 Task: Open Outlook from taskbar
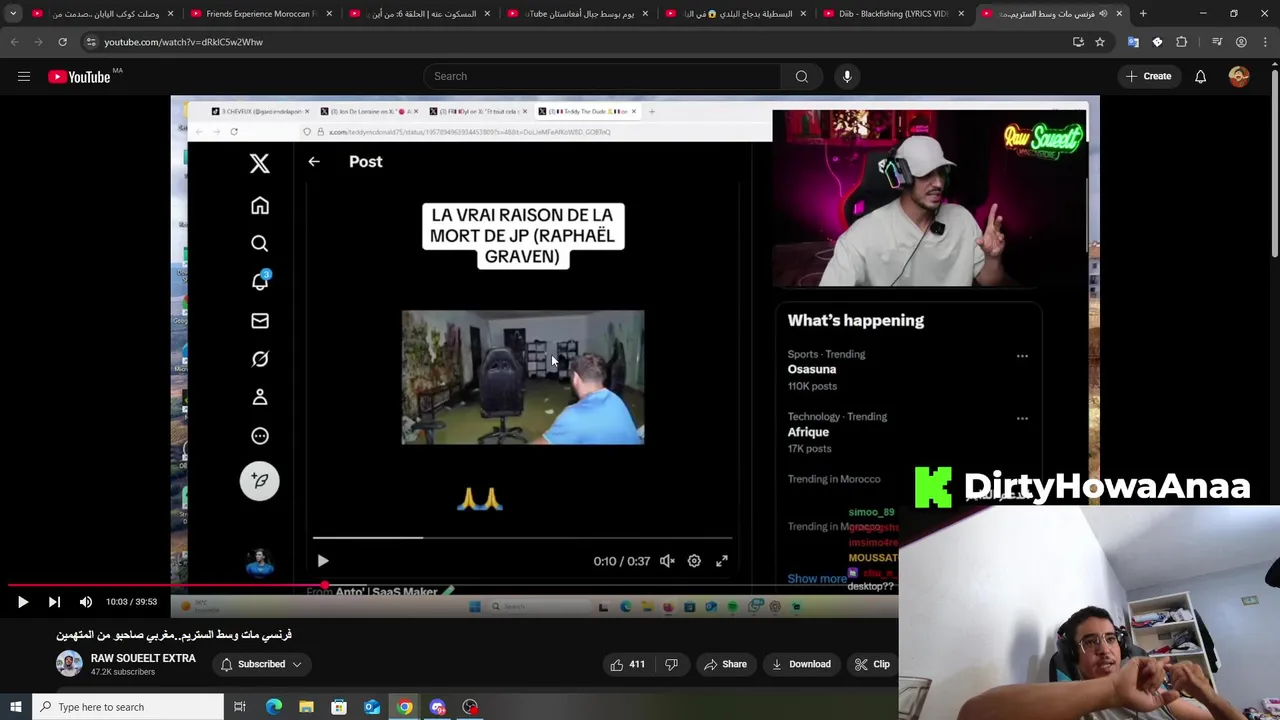tap(372, 707)
